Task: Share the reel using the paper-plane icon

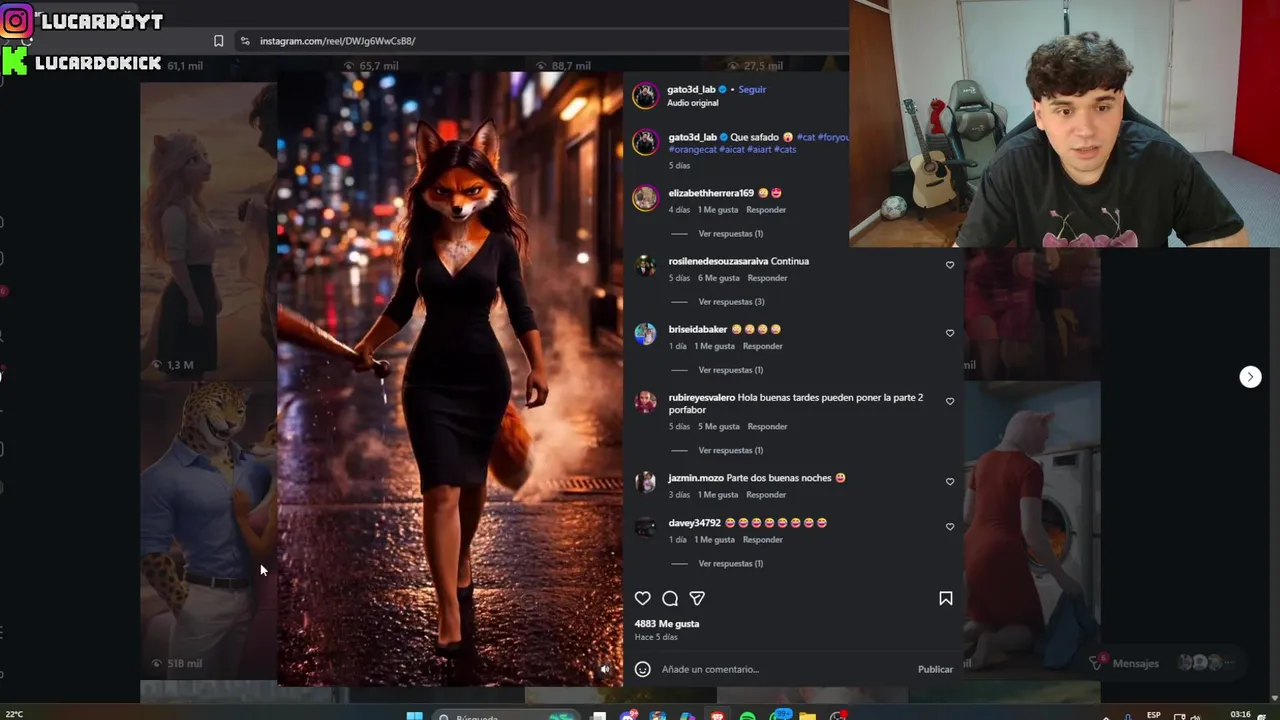Action: (697, 598)
